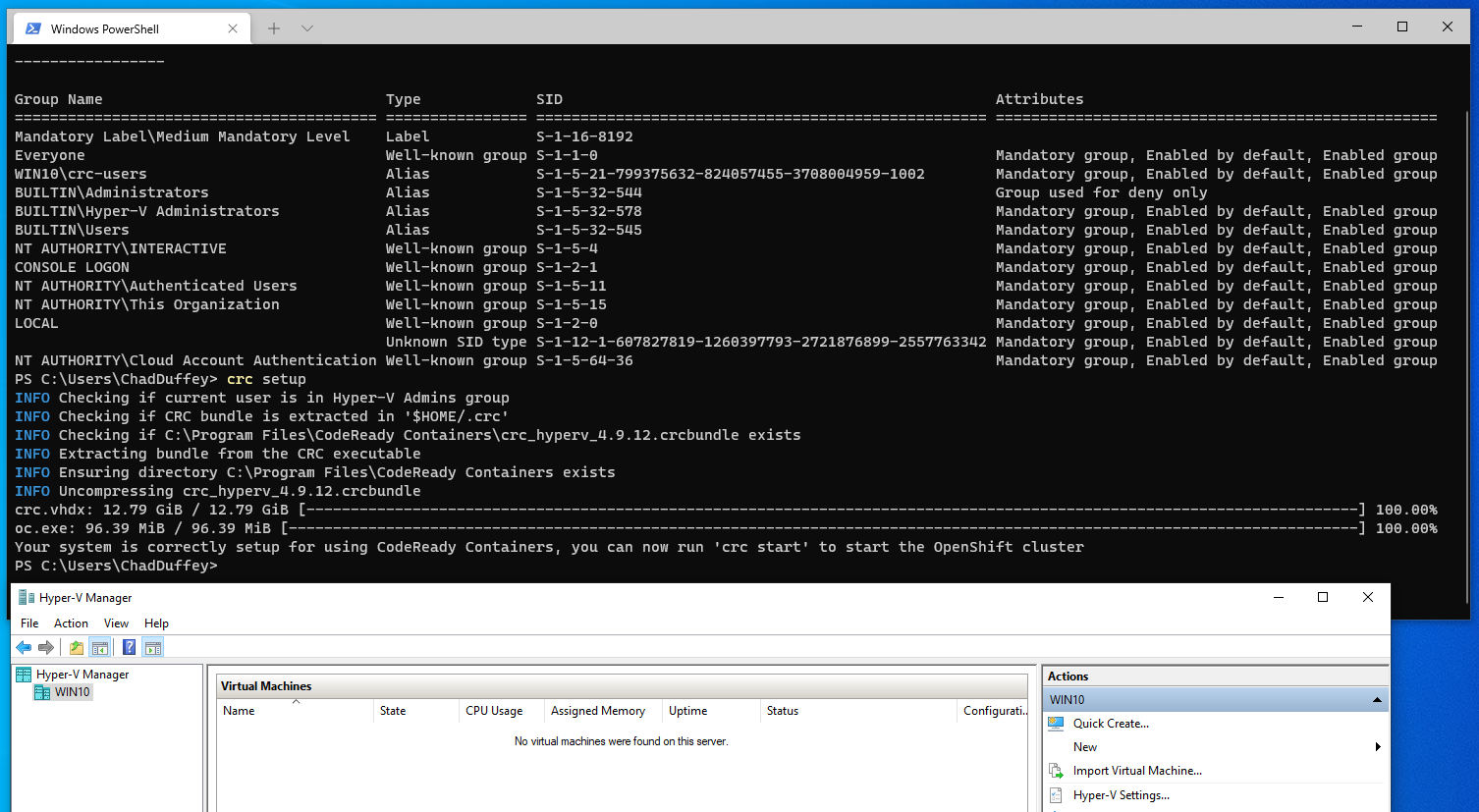1479x812 pixels.
Task: Open a new tab with plus button
Action: (274, 28)
